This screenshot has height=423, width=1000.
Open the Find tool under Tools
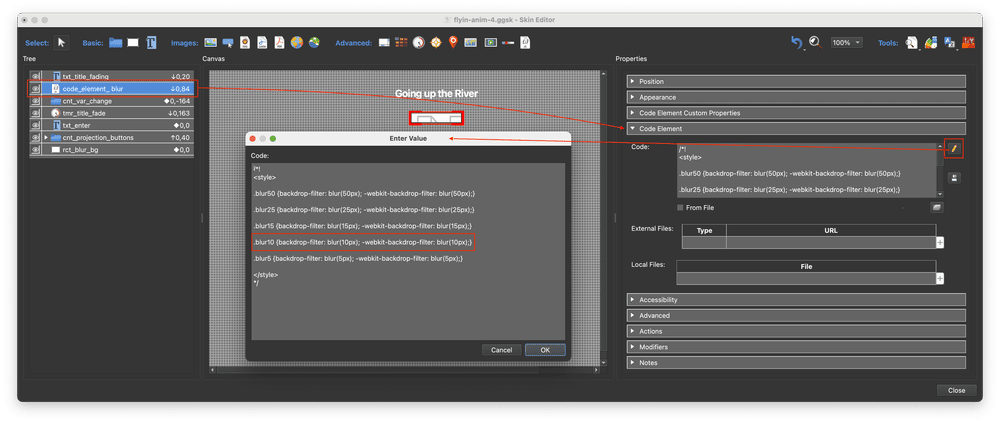point(912,43)
